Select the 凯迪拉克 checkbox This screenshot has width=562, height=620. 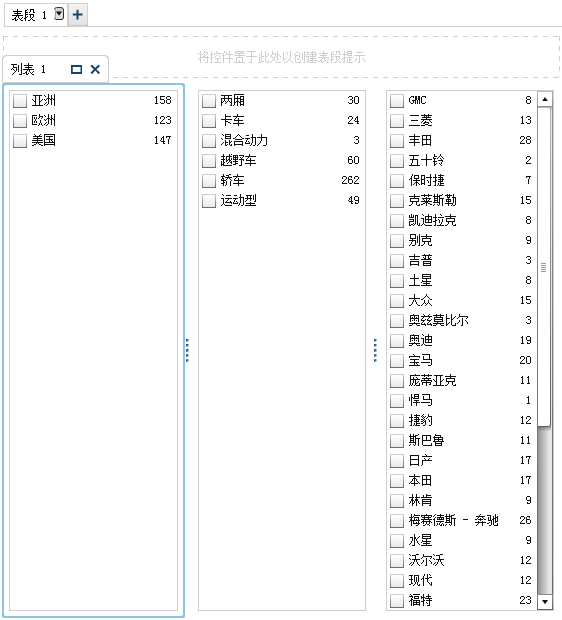click(x=397, y=221)
